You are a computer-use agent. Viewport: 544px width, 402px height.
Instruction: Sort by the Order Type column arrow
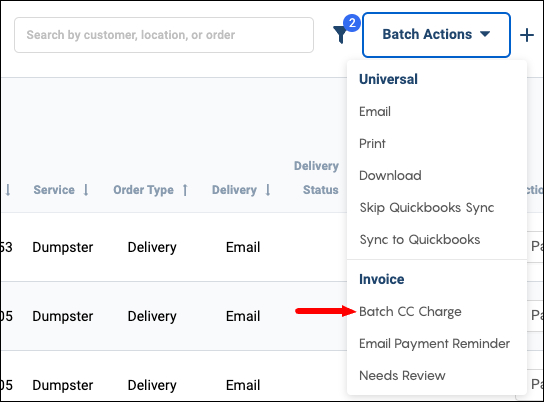(185, 190)
